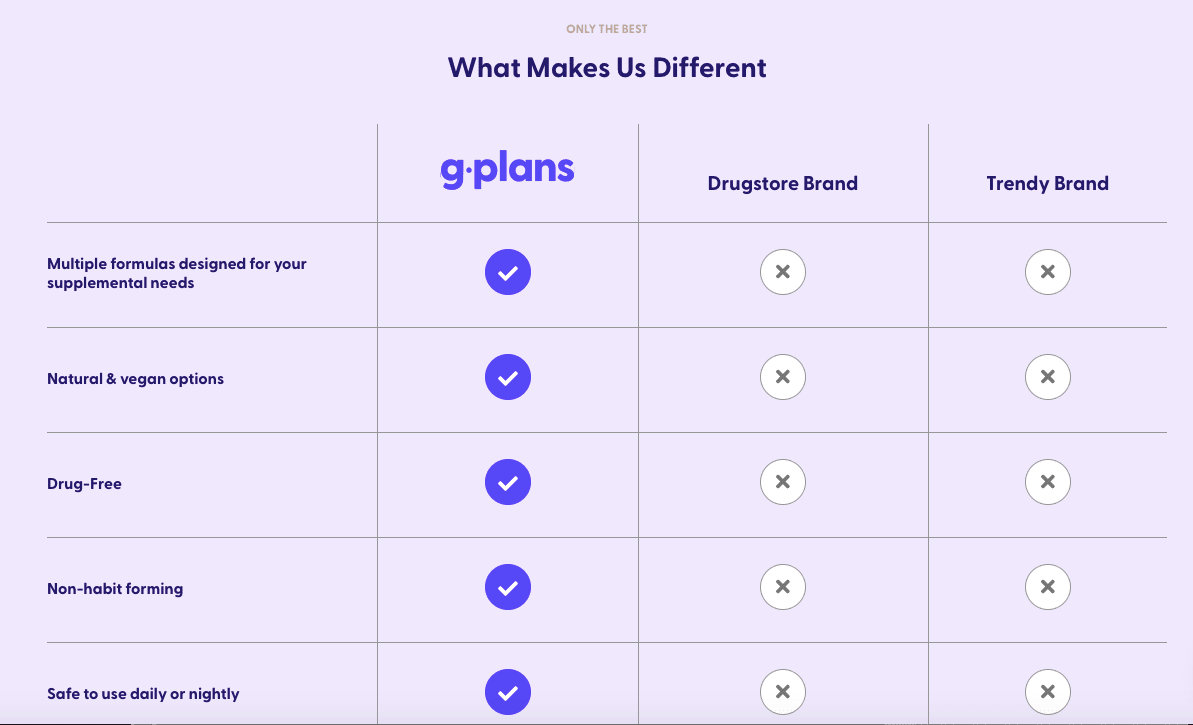Click Trendy Brand X icon for Non-habit forming

pos(1048,587)
